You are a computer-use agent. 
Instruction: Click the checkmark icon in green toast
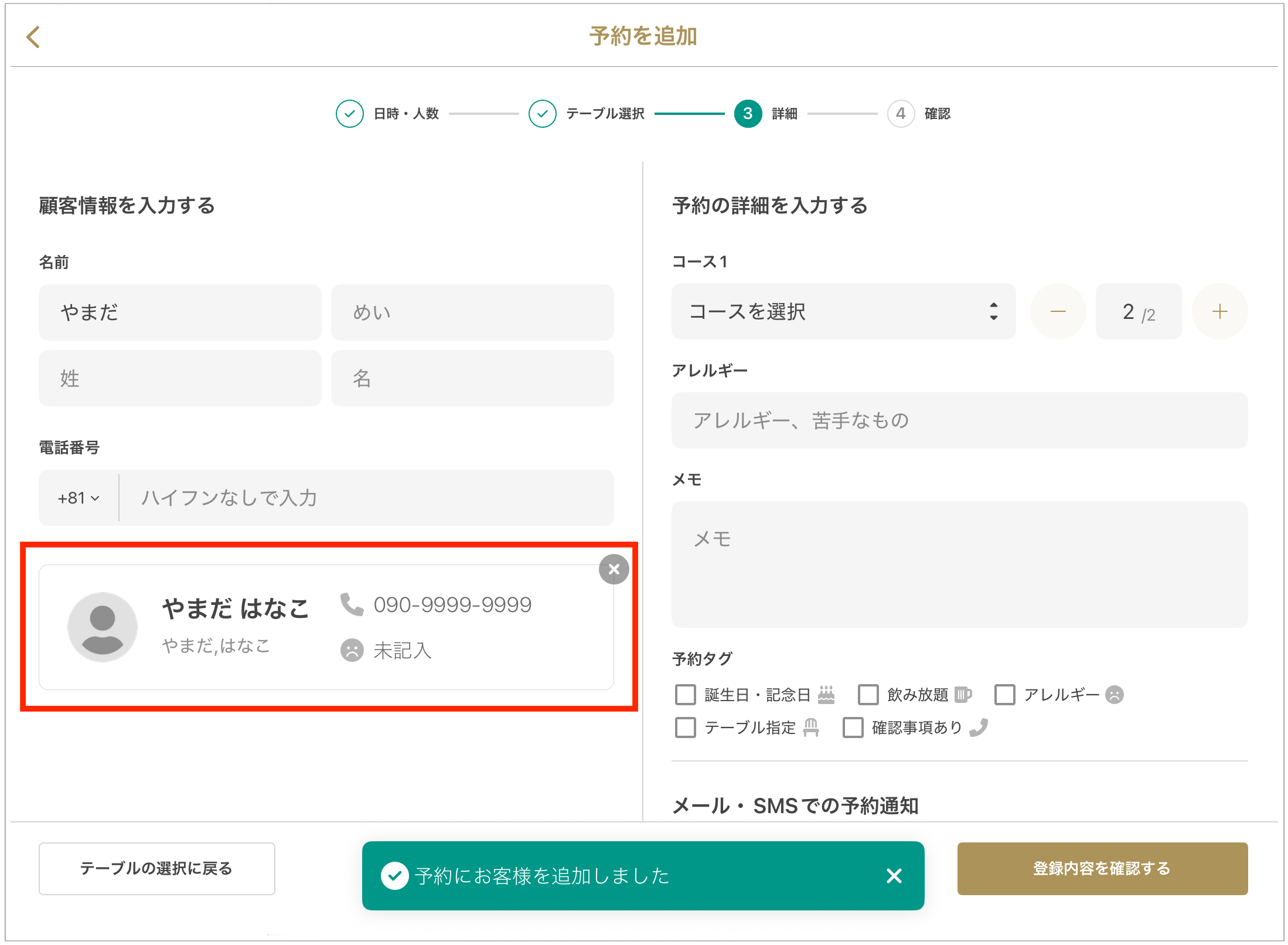pyautogui.click(x=395, y=876)
